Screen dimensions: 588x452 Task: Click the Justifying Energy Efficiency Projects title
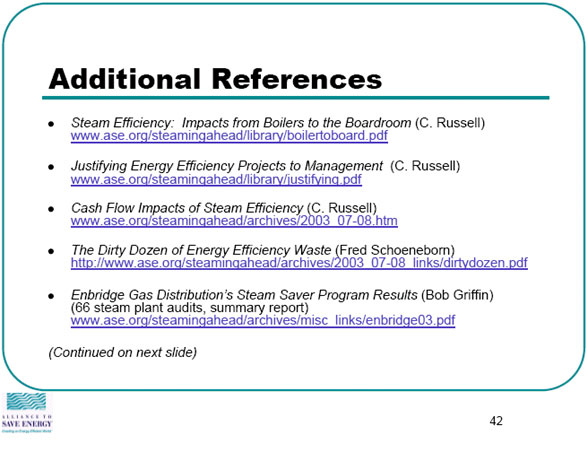click(227, 166)
